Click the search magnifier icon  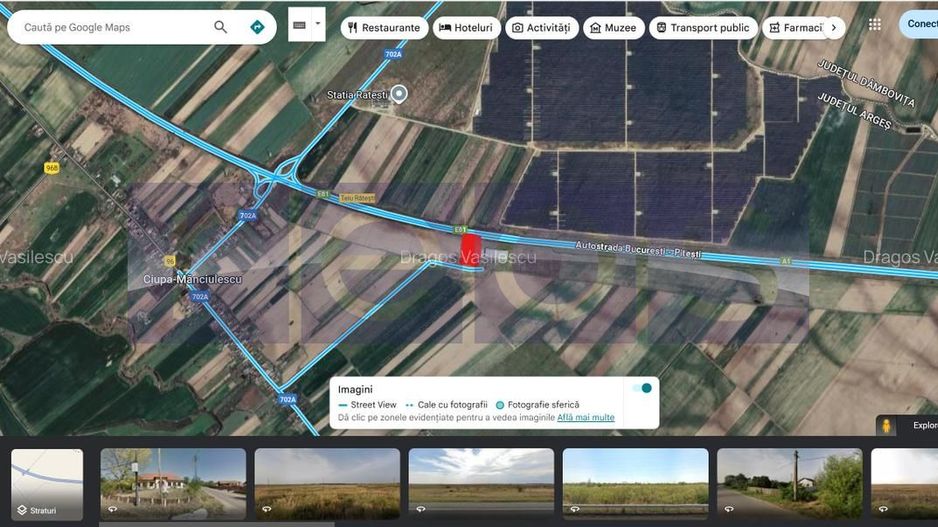(x=221, y=27)
